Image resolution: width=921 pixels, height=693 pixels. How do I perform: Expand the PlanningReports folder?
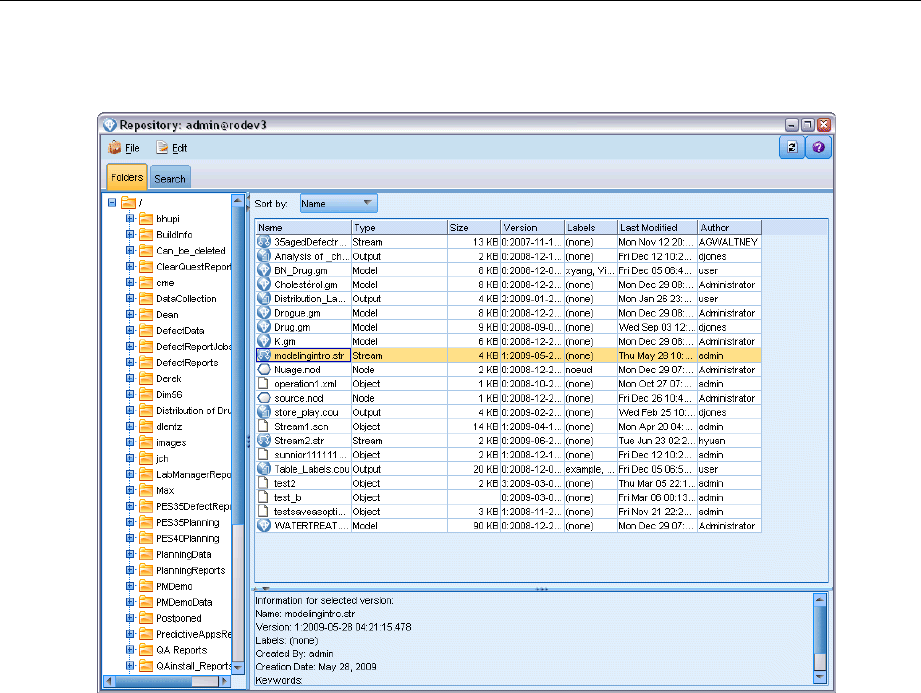[130, 570]
